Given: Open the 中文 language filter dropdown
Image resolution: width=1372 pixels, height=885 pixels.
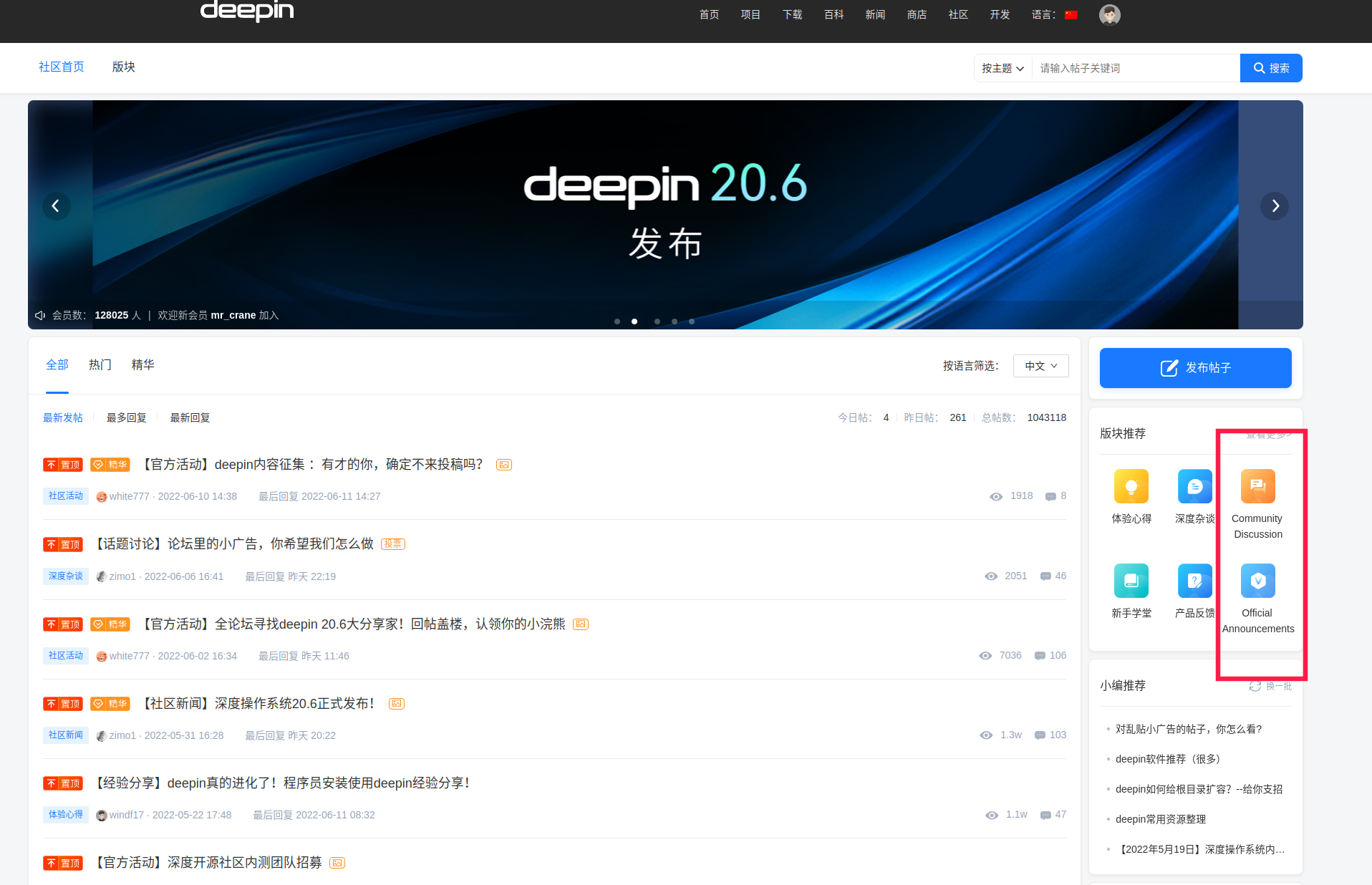Looking at the screenshot, I should (1040, 366).
